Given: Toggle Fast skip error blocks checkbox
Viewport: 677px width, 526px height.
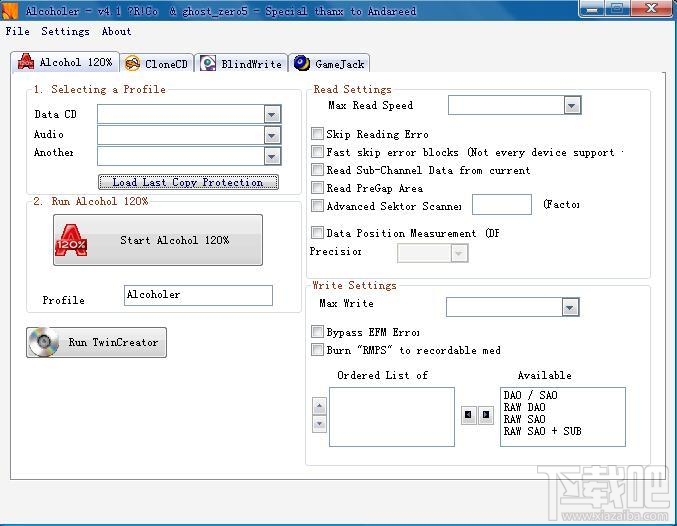Looking at the screenshot, I should 317,152.
